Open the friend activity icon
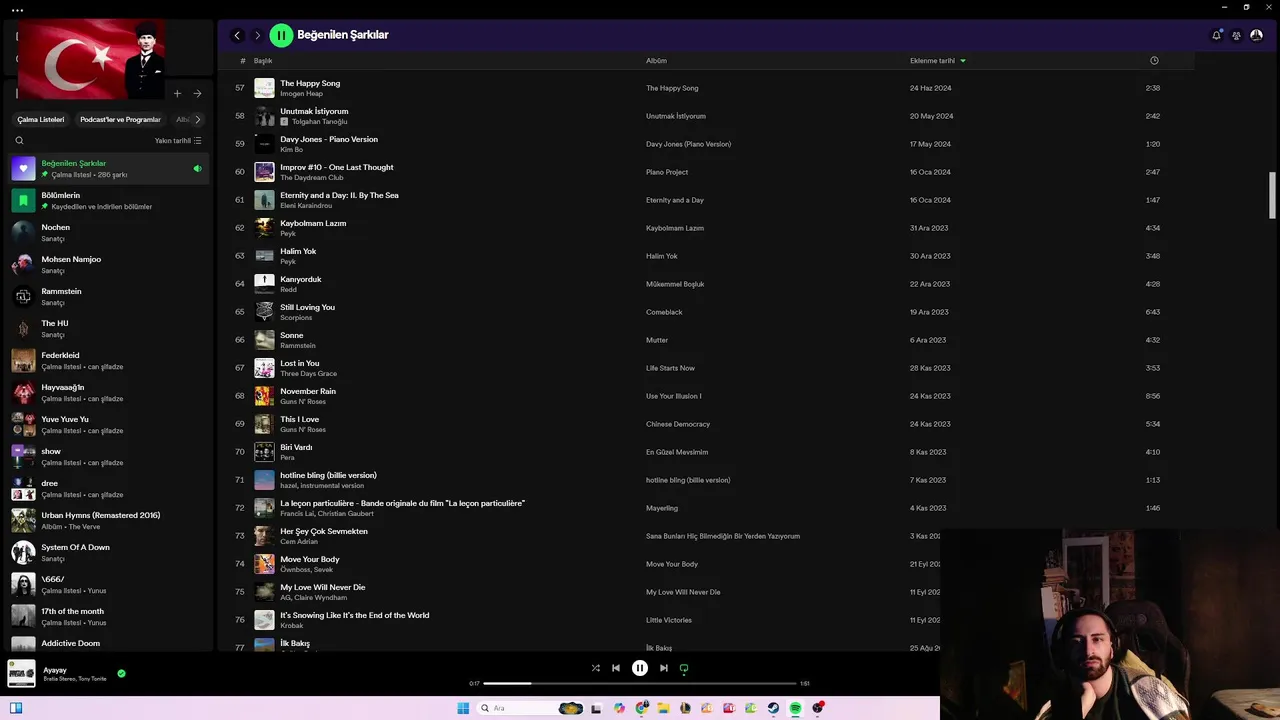The height and width of the screenshot is (720, 1280). tap(1236, 35)
